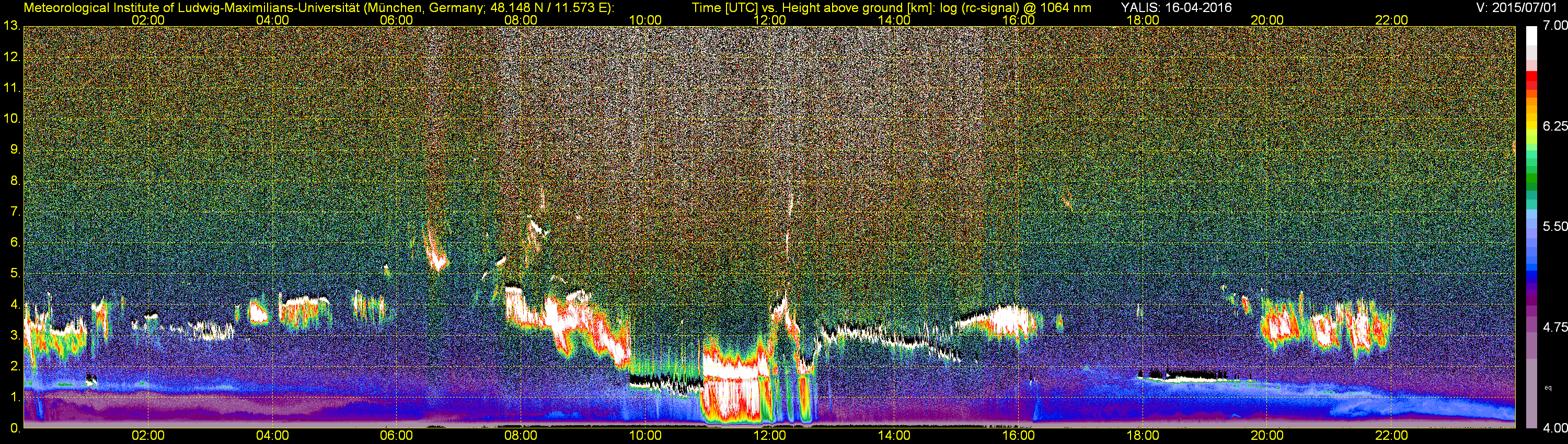Select 04:00 on the upper time axis
This screenshot has width=1568, height=444.
click(272, 20)
